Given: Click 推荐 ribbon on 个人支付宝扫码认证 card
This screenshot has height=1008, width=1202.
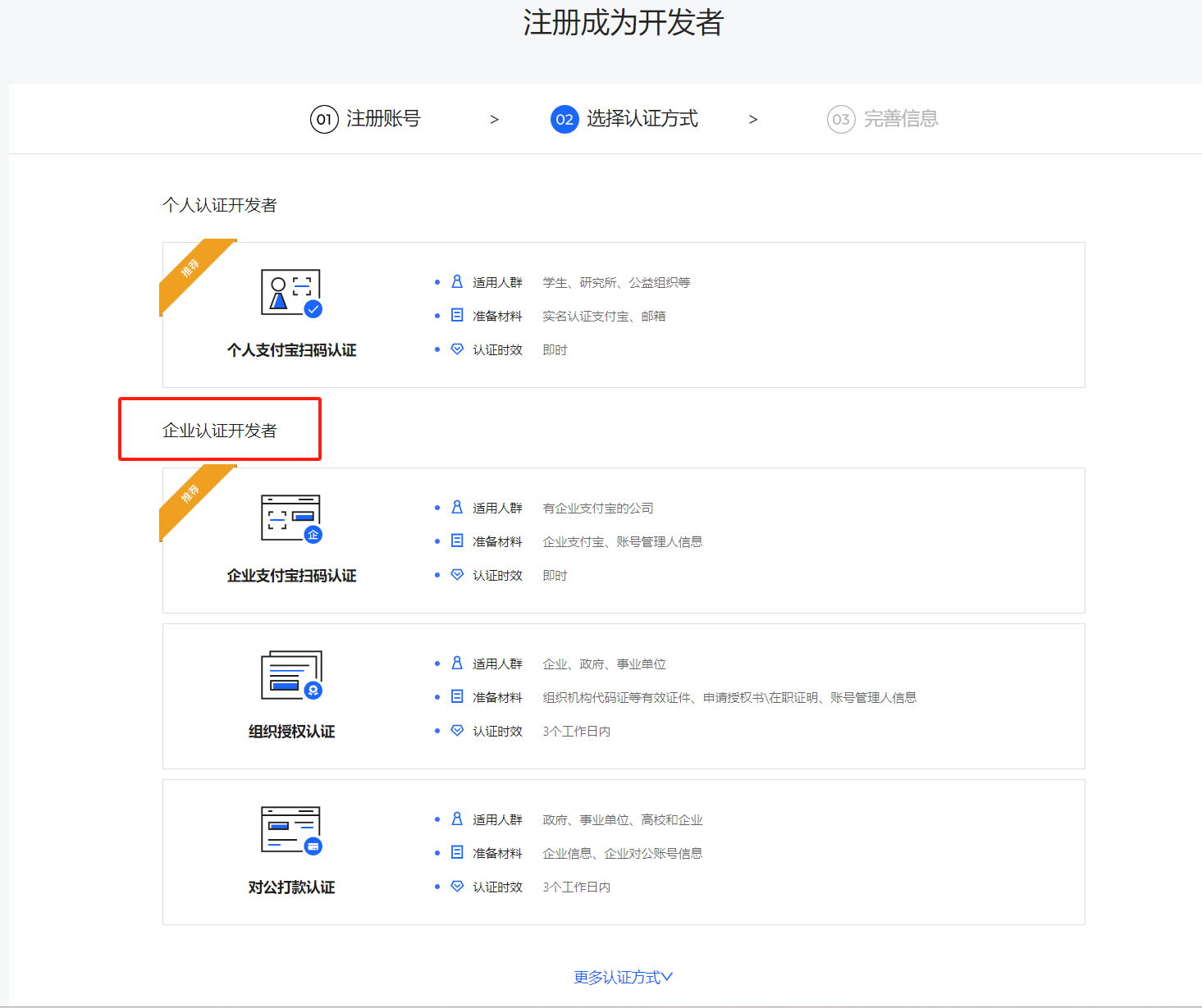Looking at the screenshot, I should 192,270.
